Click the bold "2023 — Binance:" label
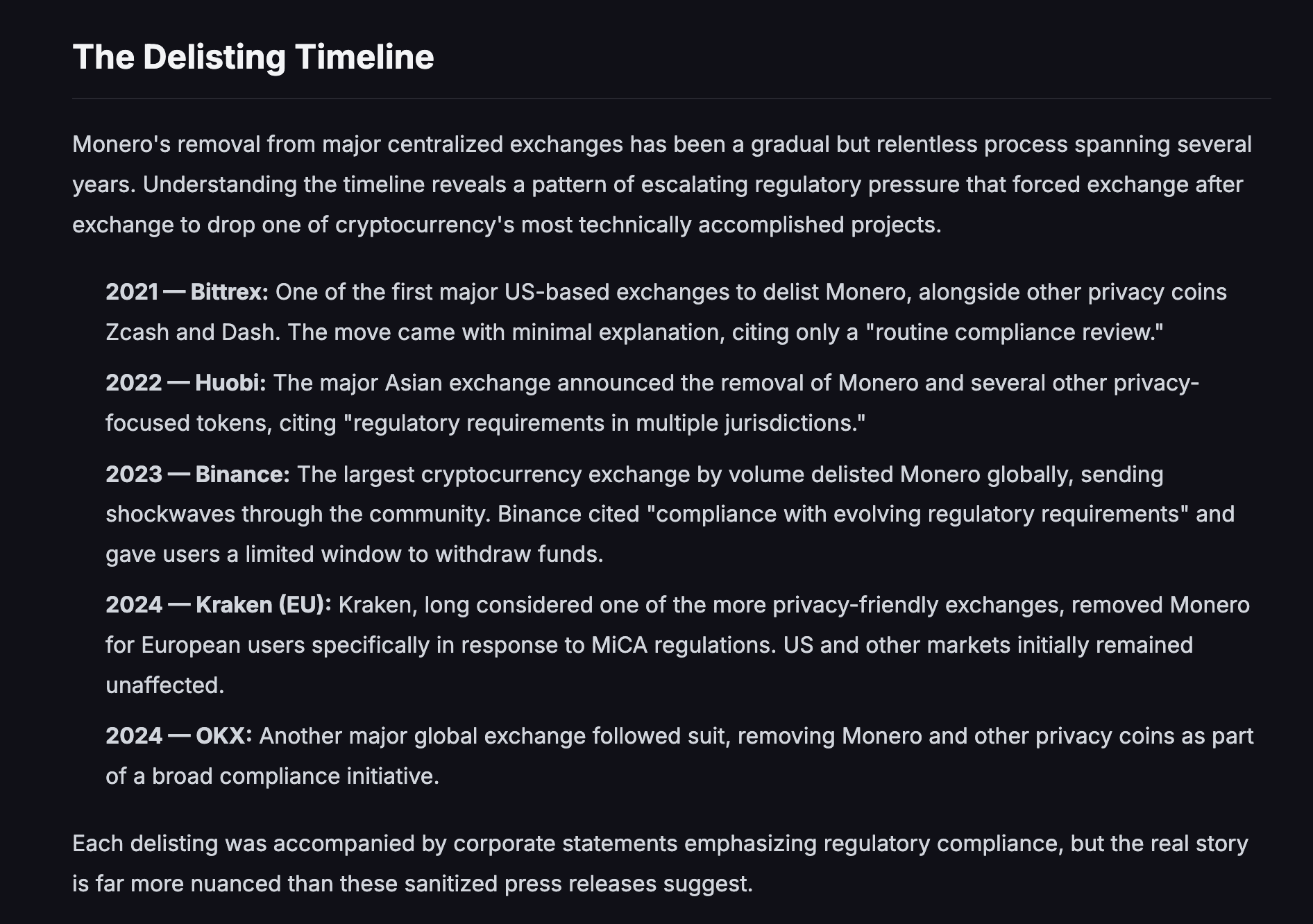 (198, 474)
